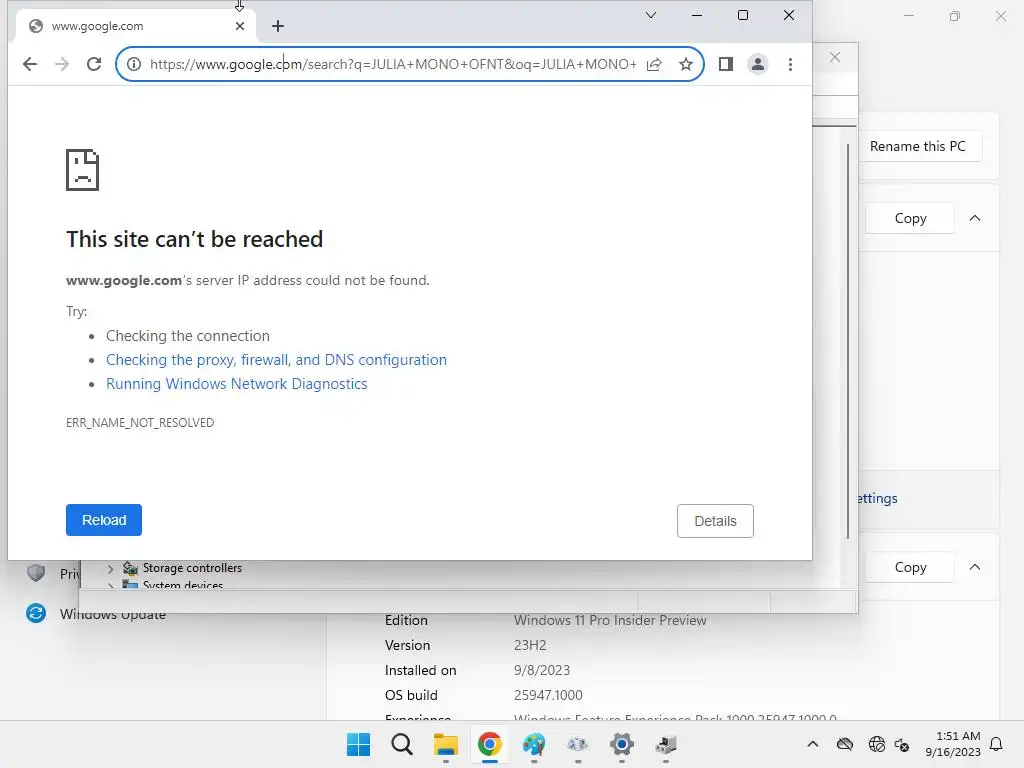Select the www.google.com tab

pyautogui.click(x=135, y=26)
